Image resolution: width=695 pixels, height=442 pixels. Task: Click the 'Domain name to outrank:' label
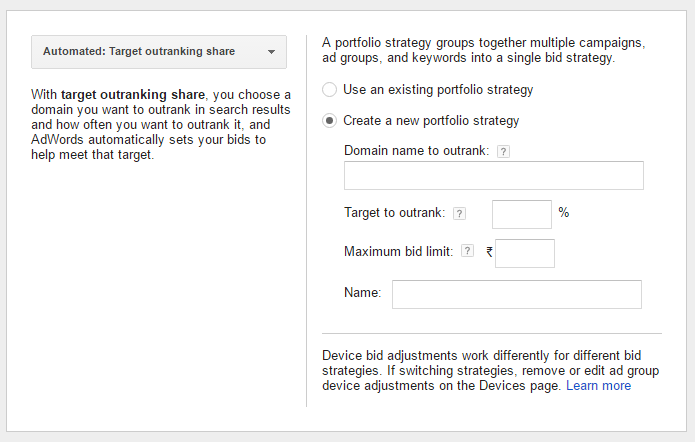tap(417, 151)
